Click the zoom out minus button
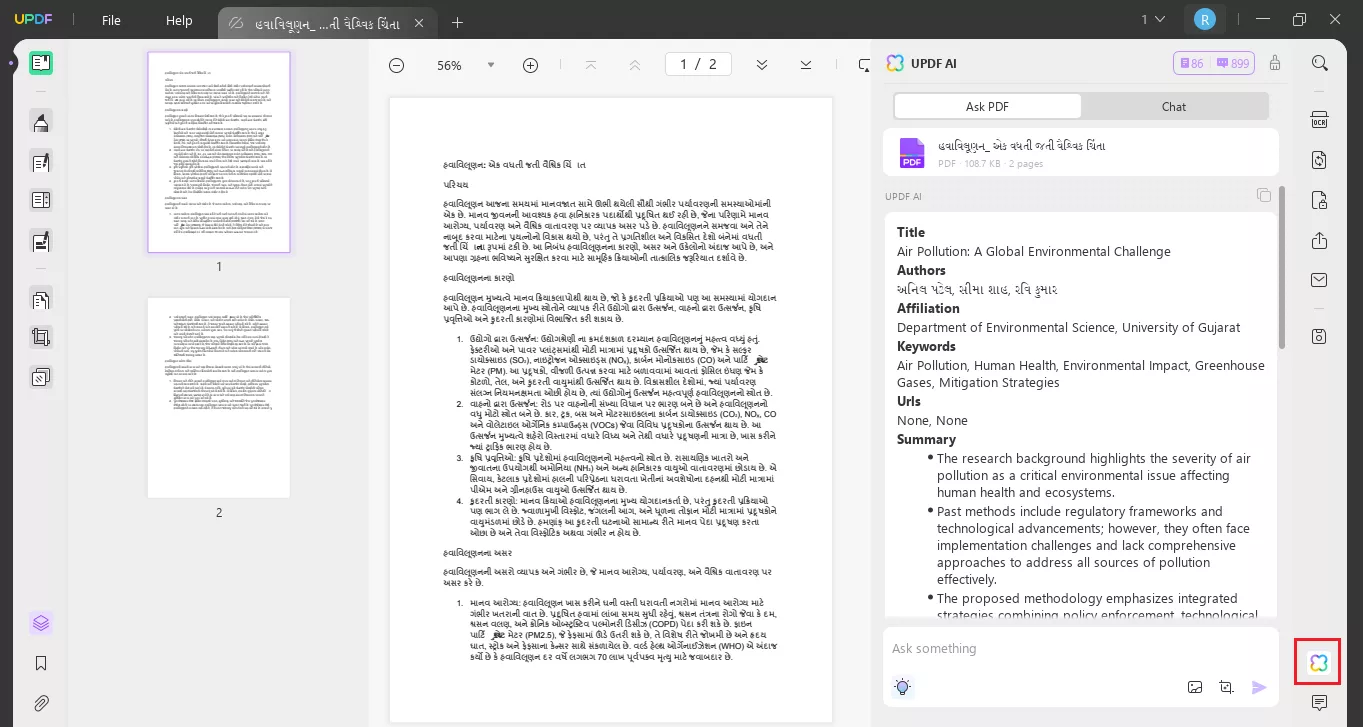This screenshot has width=1363, height=727. click(x=397, y=65)
